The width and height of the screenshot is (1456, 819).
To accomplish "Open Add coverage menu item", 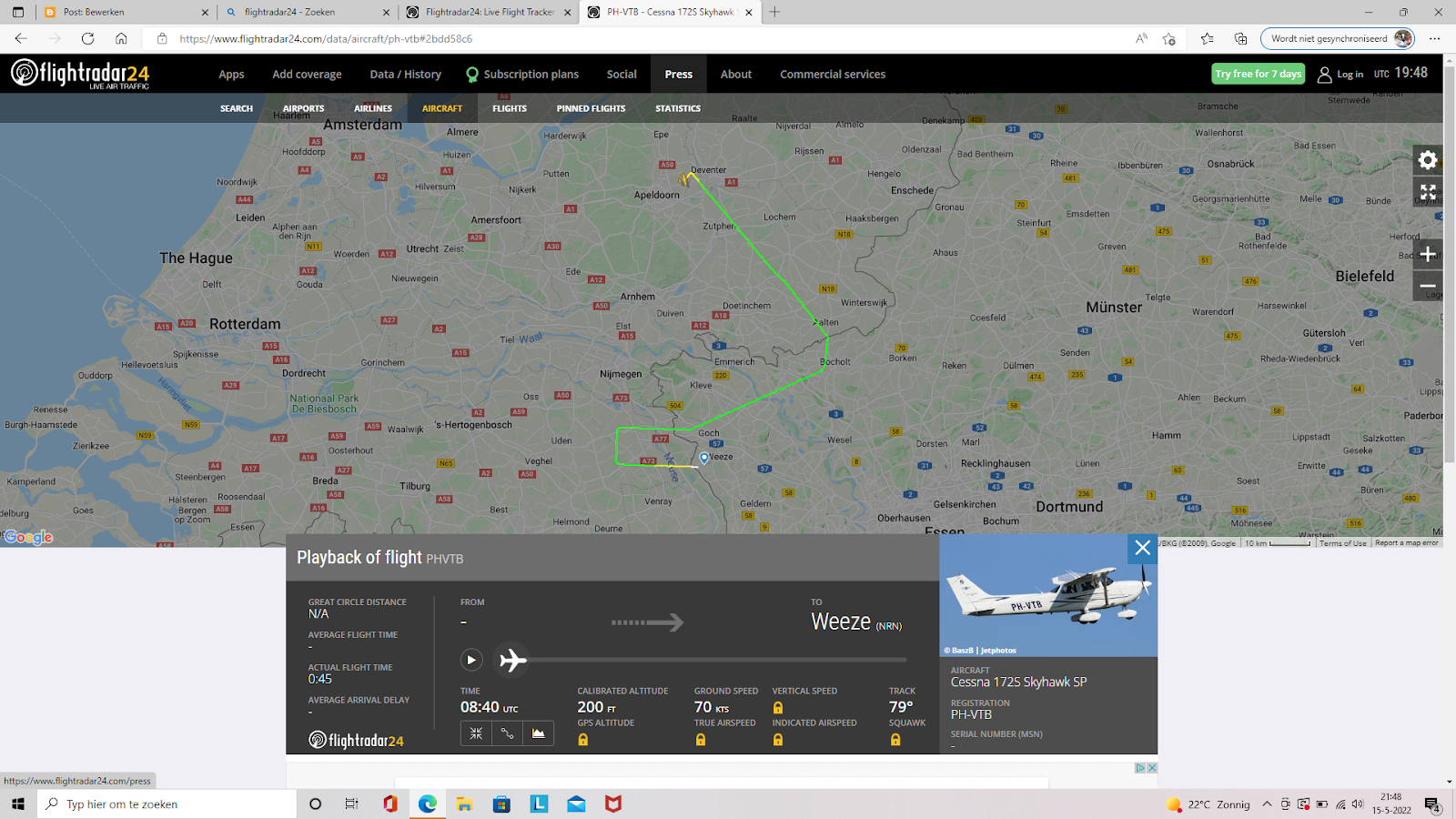I will pos(307,75).
